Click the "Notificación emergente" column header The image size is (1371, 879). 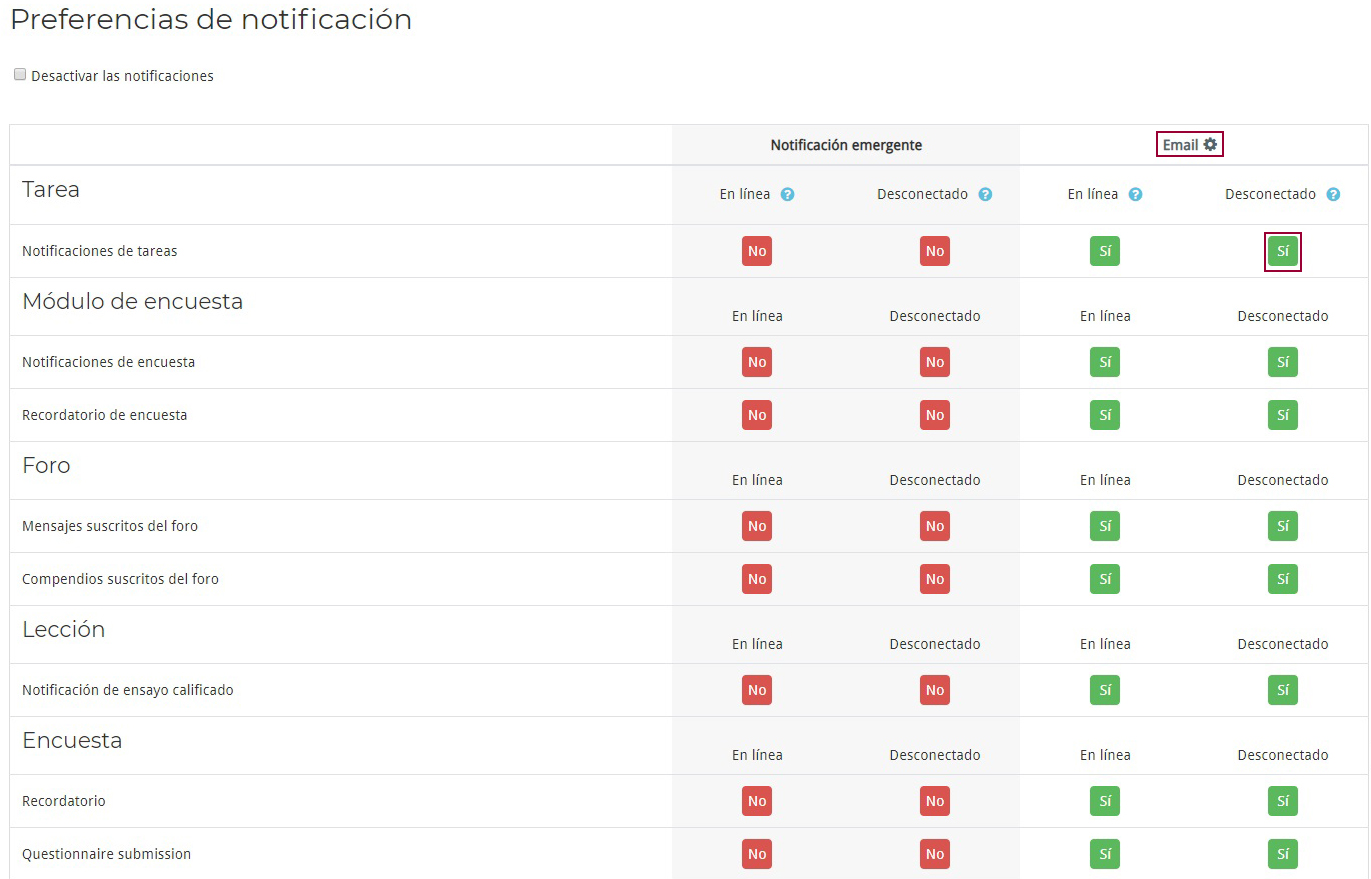[x=845, y=144]
